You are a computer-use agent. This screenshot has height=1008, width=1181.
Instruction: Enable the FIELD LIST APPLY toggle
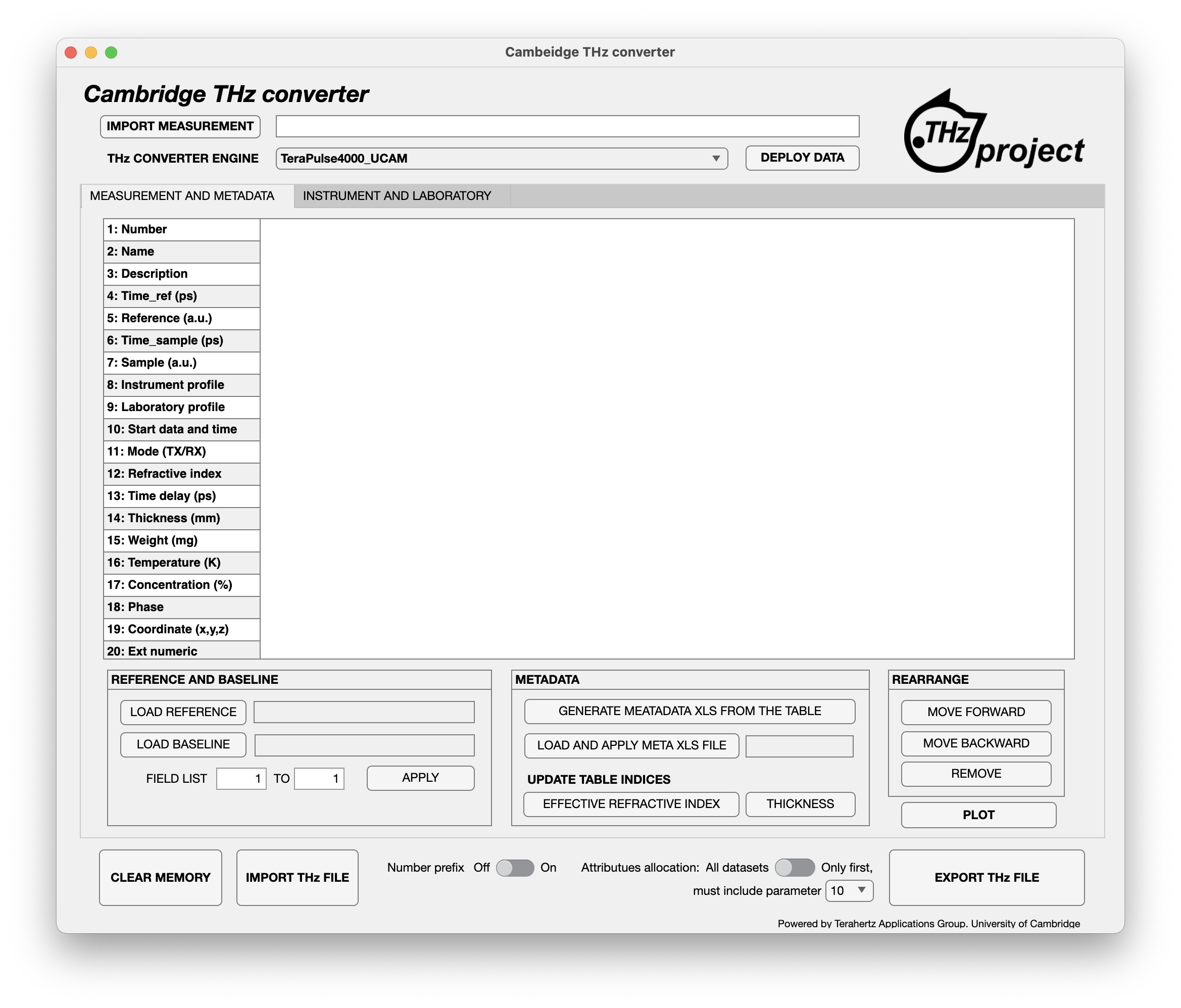coord(418,778)
